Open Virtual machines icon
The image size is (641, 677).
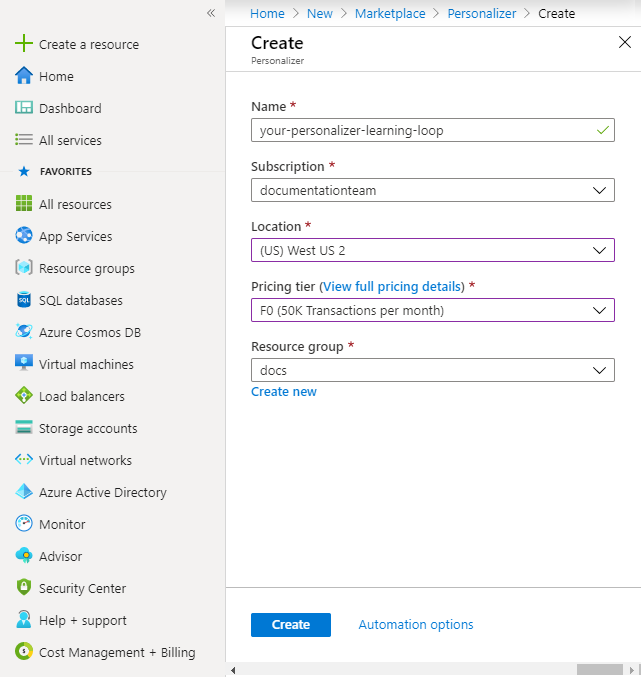(24, 364)
